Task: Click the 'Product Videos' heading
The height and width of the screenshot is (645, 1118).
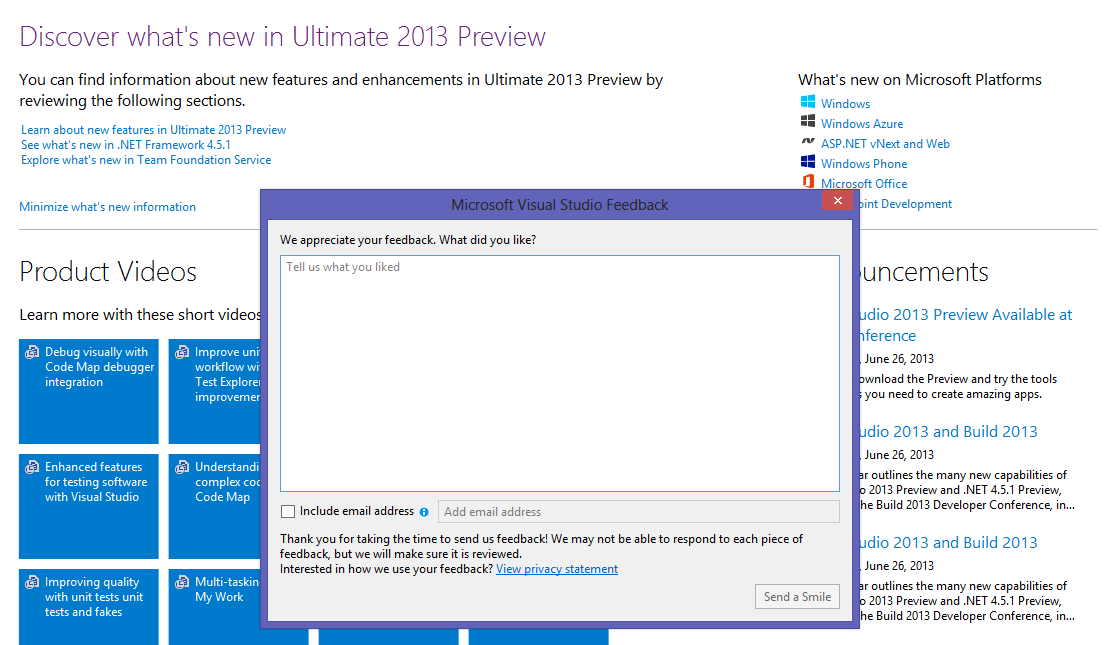Action: pyautogui.click(x=108, y=272)
